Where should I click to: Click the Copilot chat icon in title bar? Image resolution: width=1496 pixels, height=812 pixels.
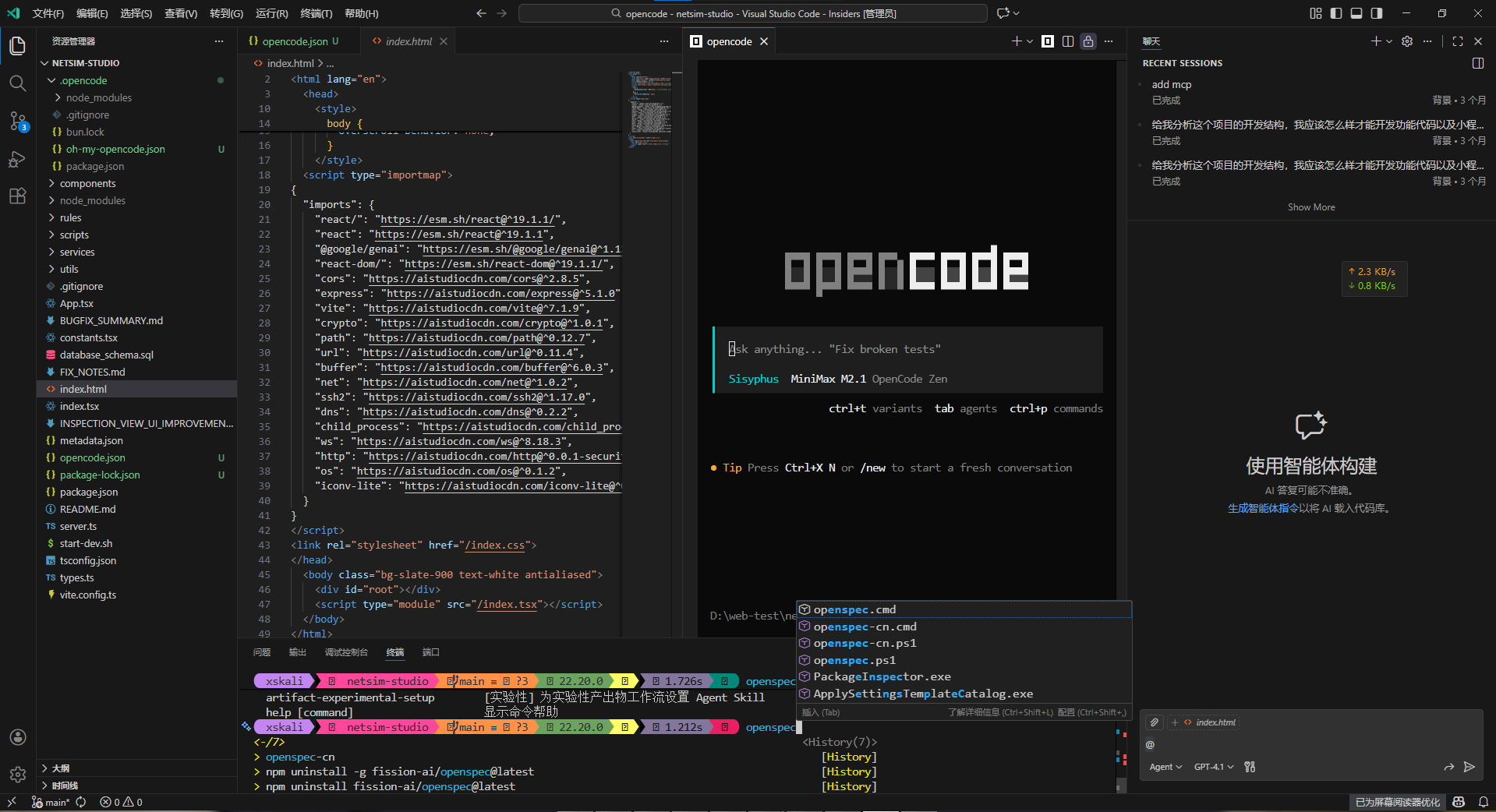coord(1003,13)
